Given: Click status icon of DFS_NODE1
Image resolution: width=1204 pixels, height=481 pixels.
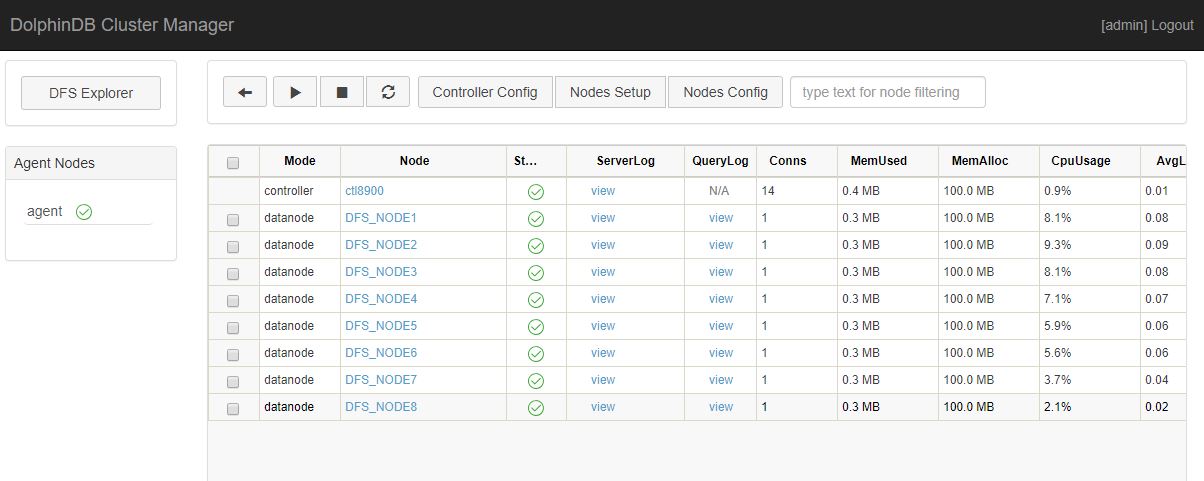Looking at the screenshot, I should pos(536,218).
